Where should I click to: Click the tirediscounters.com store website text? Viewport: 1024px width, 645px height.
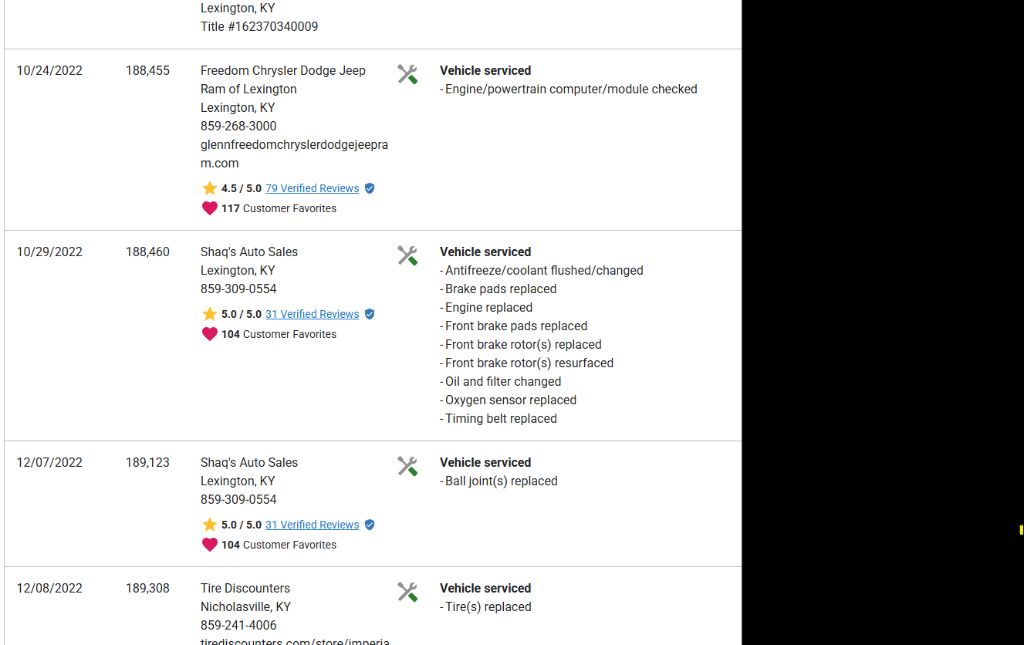tap(294, 642)
